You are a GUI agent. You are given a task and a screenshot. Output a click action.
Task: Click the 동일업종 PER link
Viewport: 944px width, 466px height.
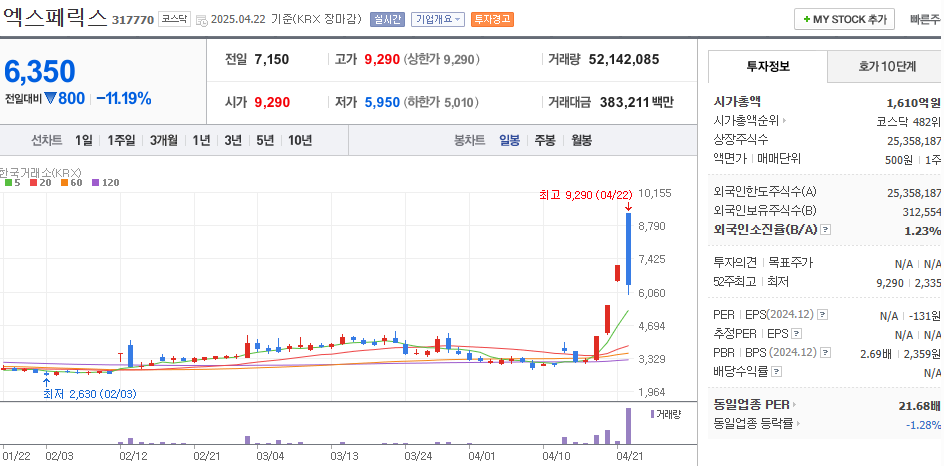click(751, 405)
